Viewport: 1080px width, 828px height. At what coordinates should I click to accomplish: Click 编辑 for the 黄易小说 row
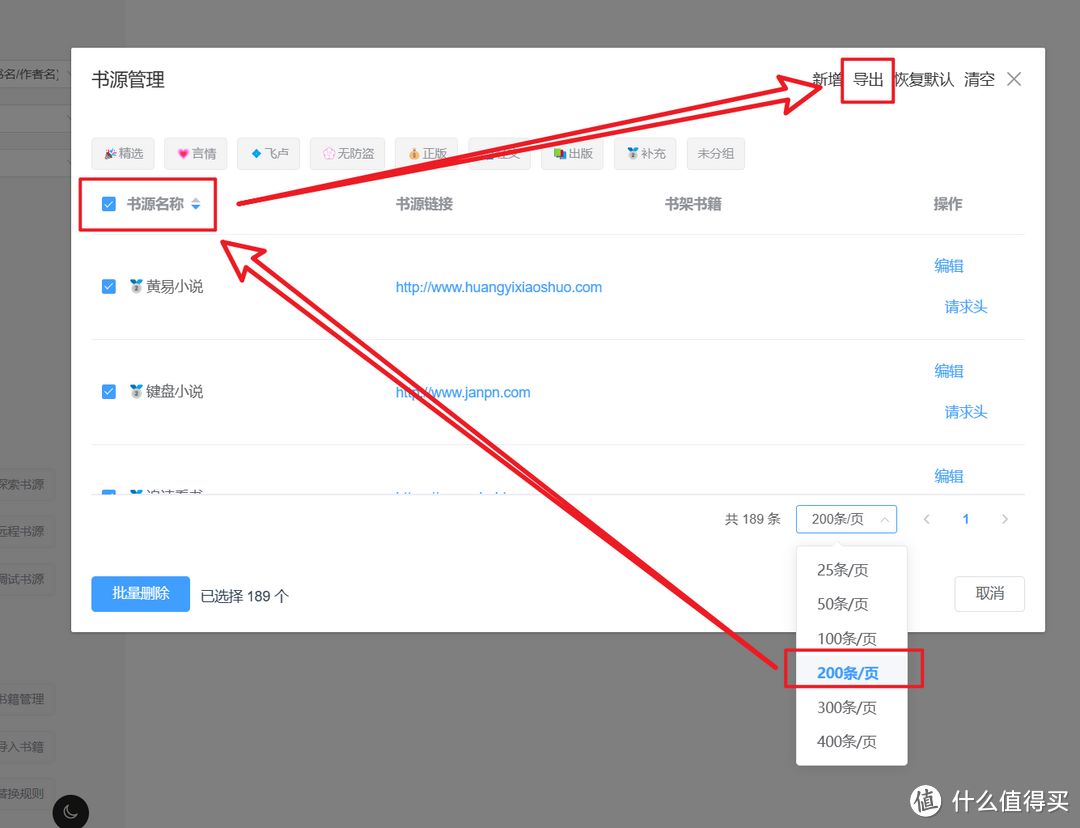[x=948, y=266]
